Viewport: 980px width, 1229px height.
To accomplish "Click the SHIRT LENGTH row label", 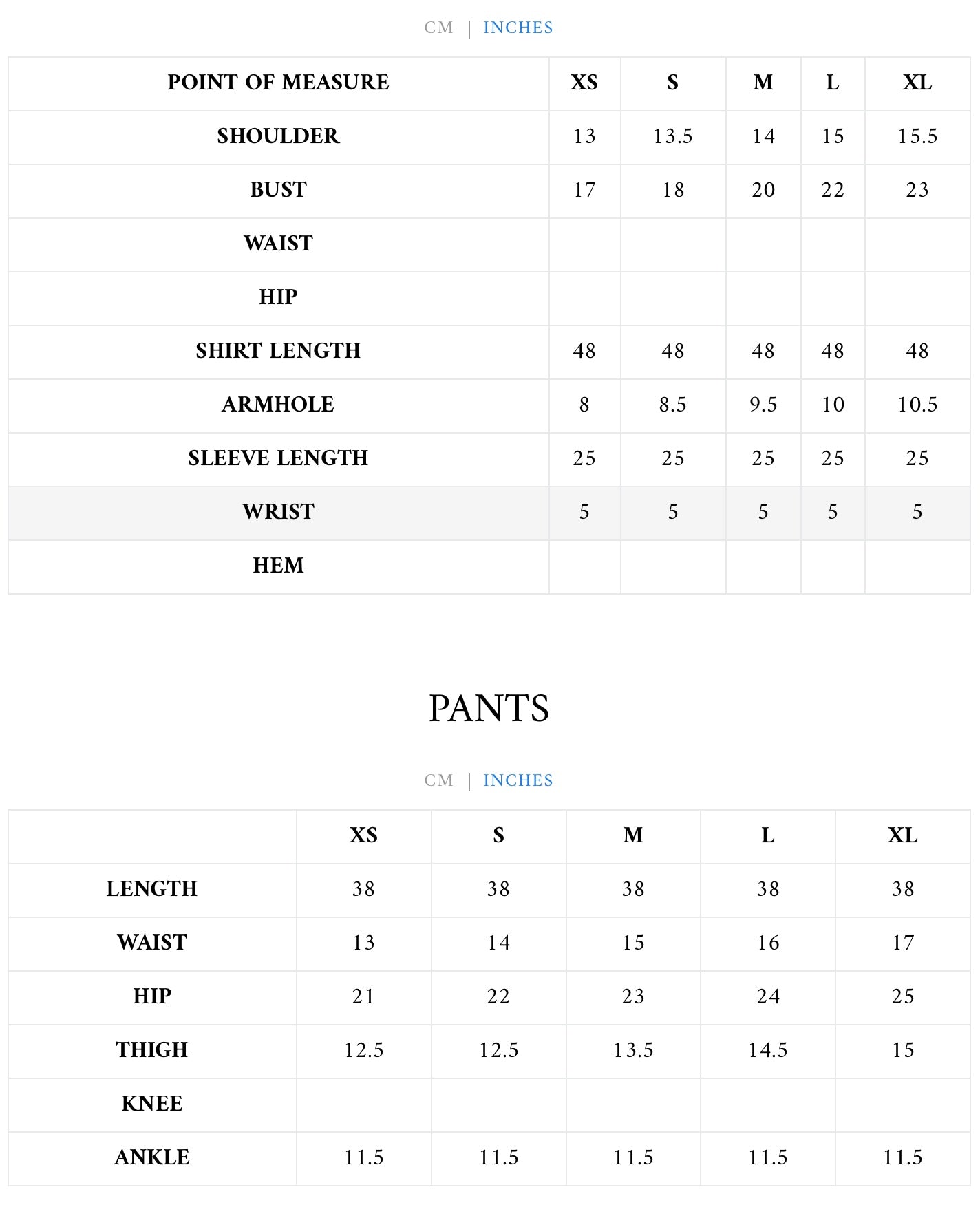I will click(x=278, y=351).
